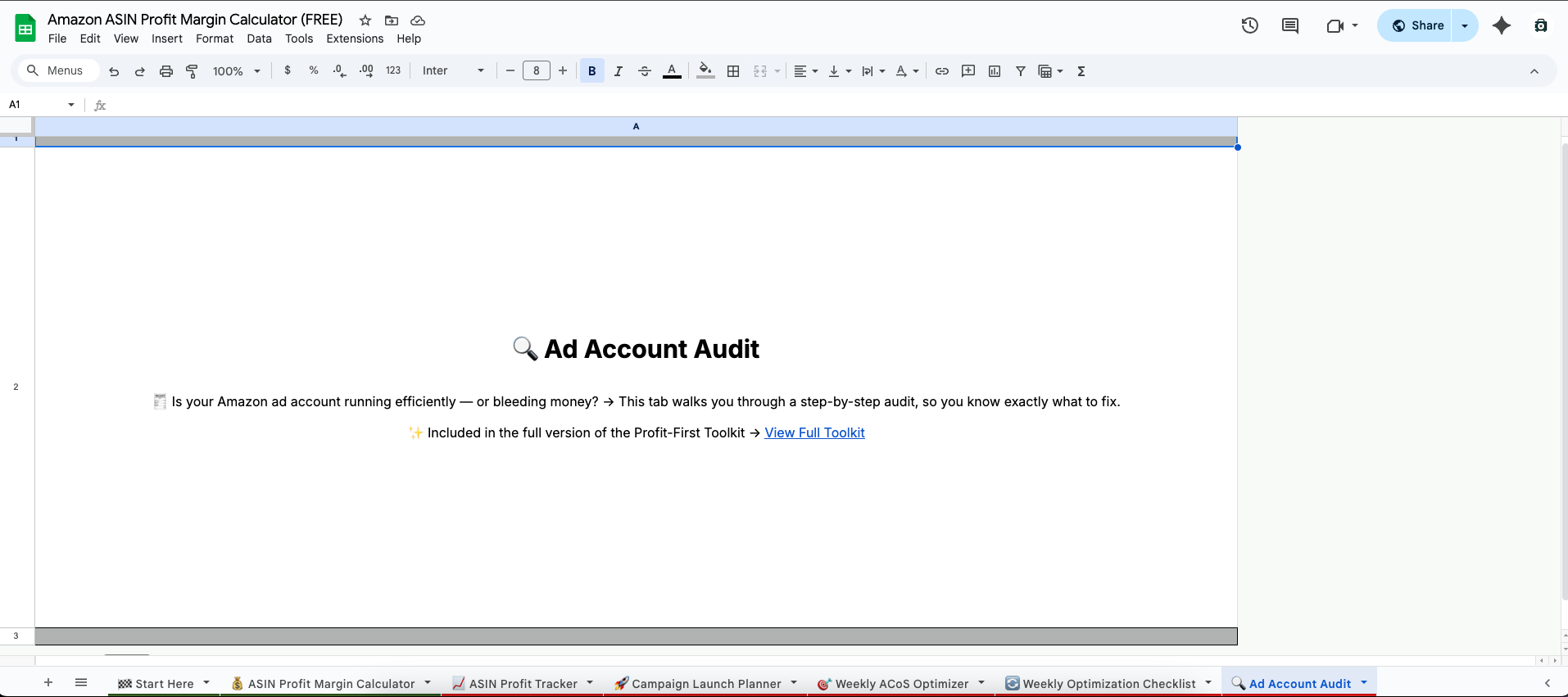Activate the Paint format tool
1568x697 pixels.
193,71
